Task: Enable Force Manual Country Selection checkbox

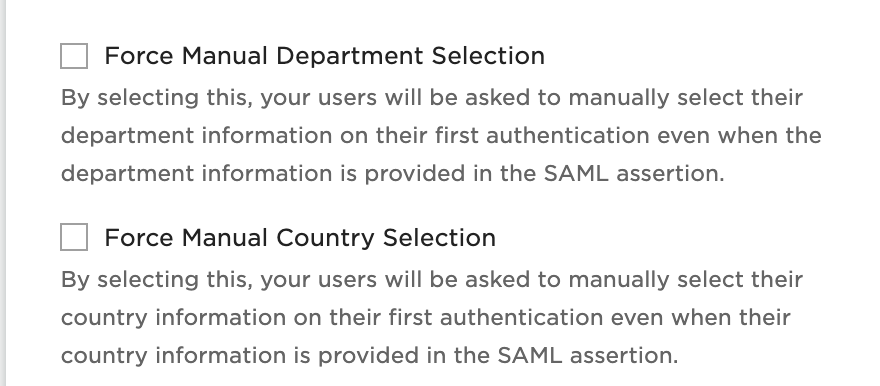Action: click(74, 237)
